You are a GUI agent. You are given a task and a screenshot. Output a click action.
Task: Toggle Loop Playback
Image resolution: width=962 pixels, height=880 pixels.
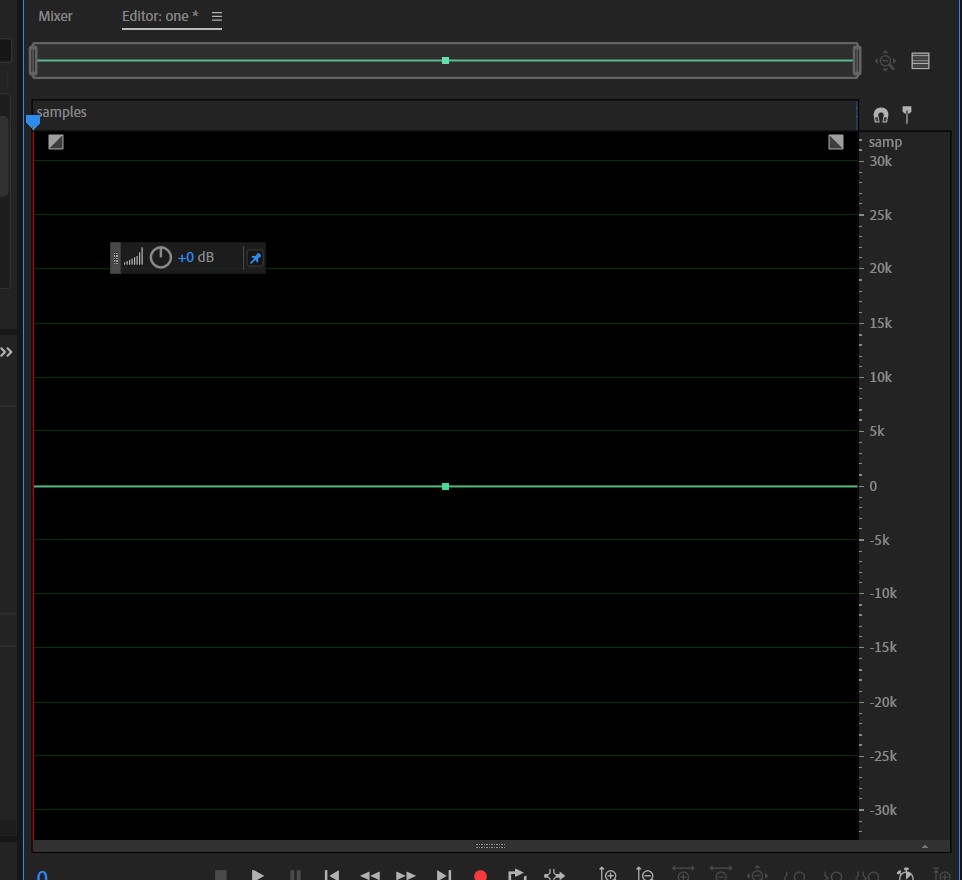tap(517, 874)
